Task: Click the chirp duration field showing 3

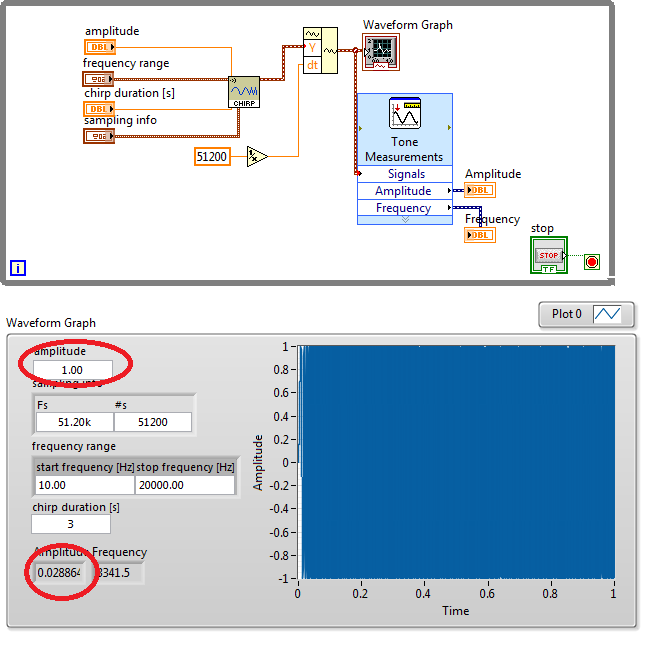Action: click(71, 524)
